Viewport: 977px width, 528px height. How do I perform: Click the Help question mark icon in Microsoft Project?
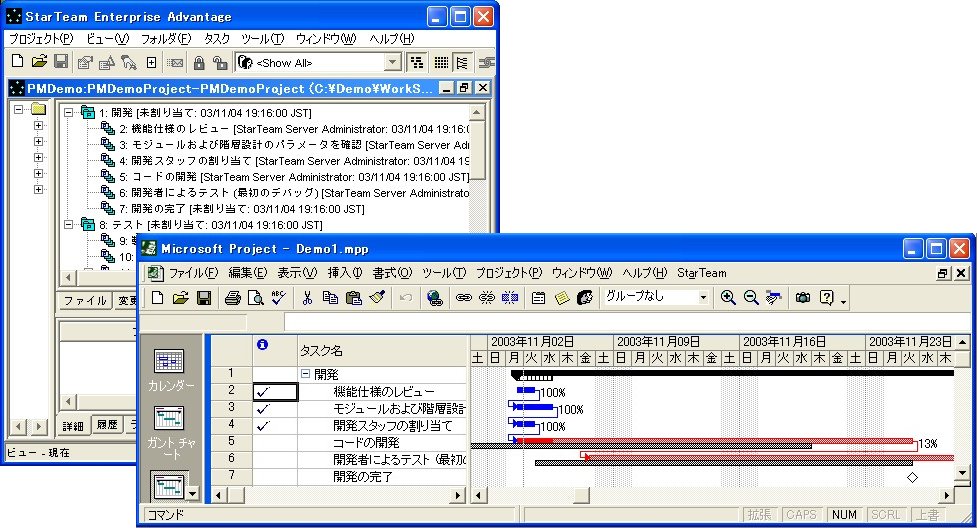(826, 298)
